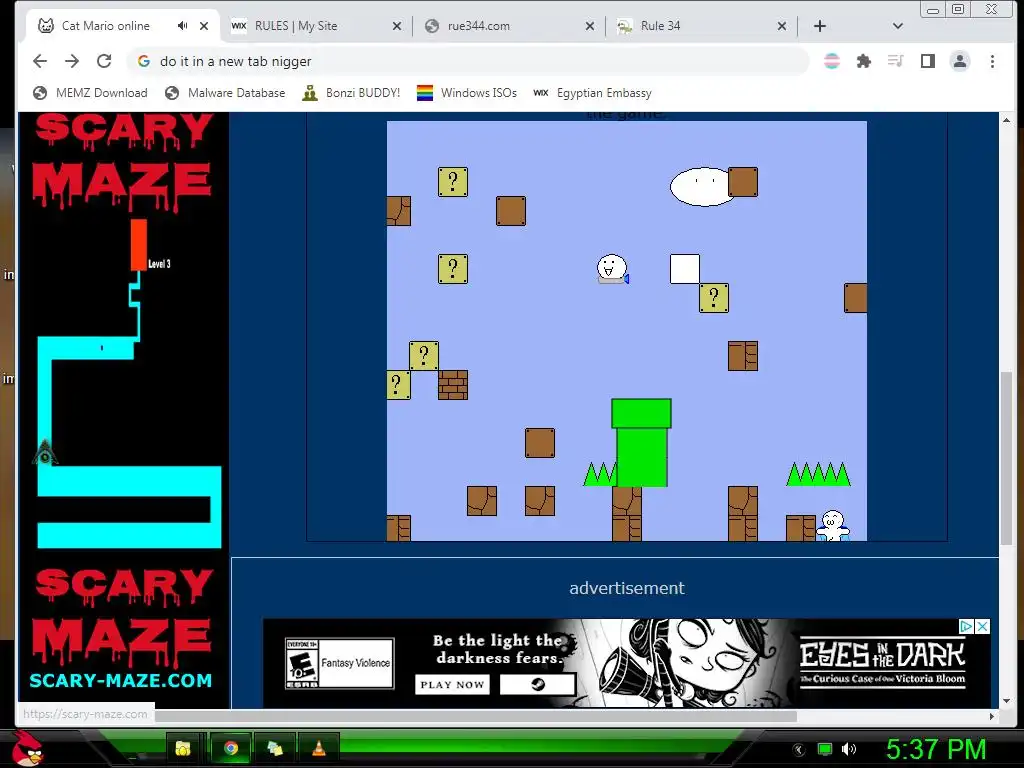Viewport: 1024px width, 768px height.
Task: Click the 5:37 PM taskbar clock
Action: (935, 749)
